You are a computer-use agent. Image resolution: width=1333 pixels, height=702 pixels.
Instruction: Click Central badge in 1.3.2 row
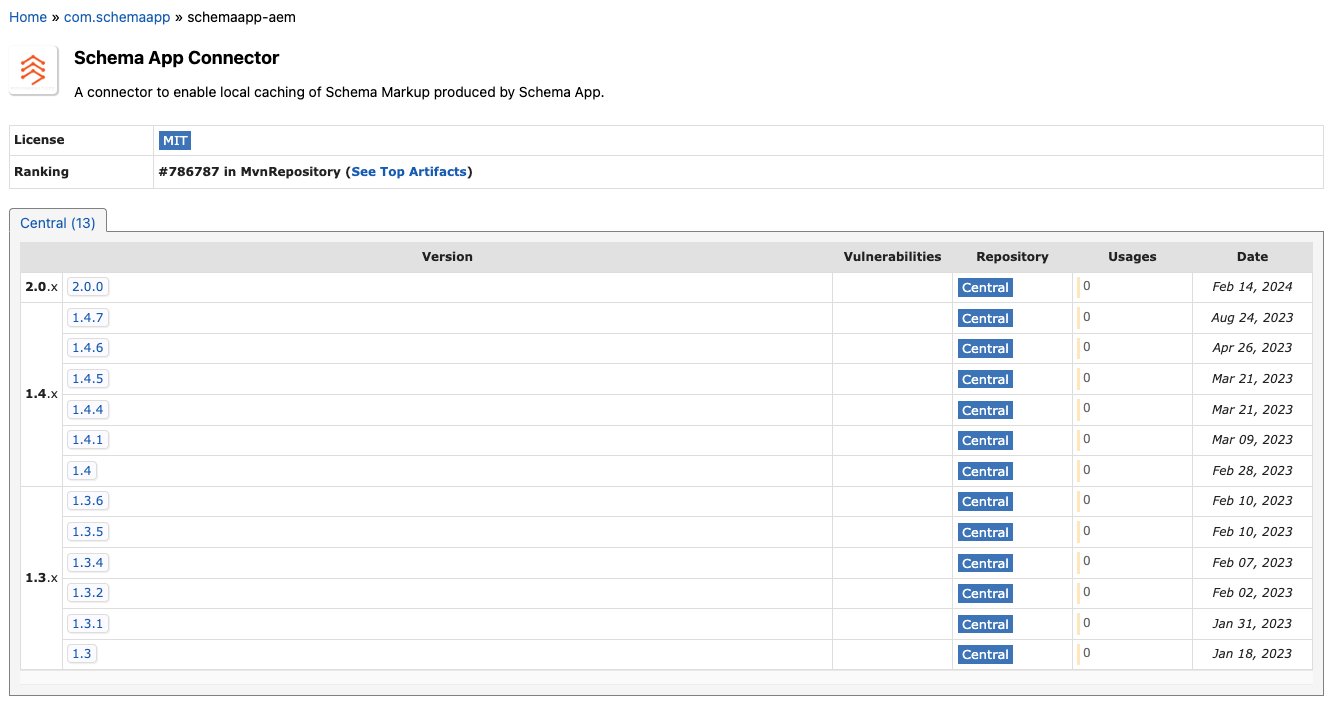[x=985, y=594]
